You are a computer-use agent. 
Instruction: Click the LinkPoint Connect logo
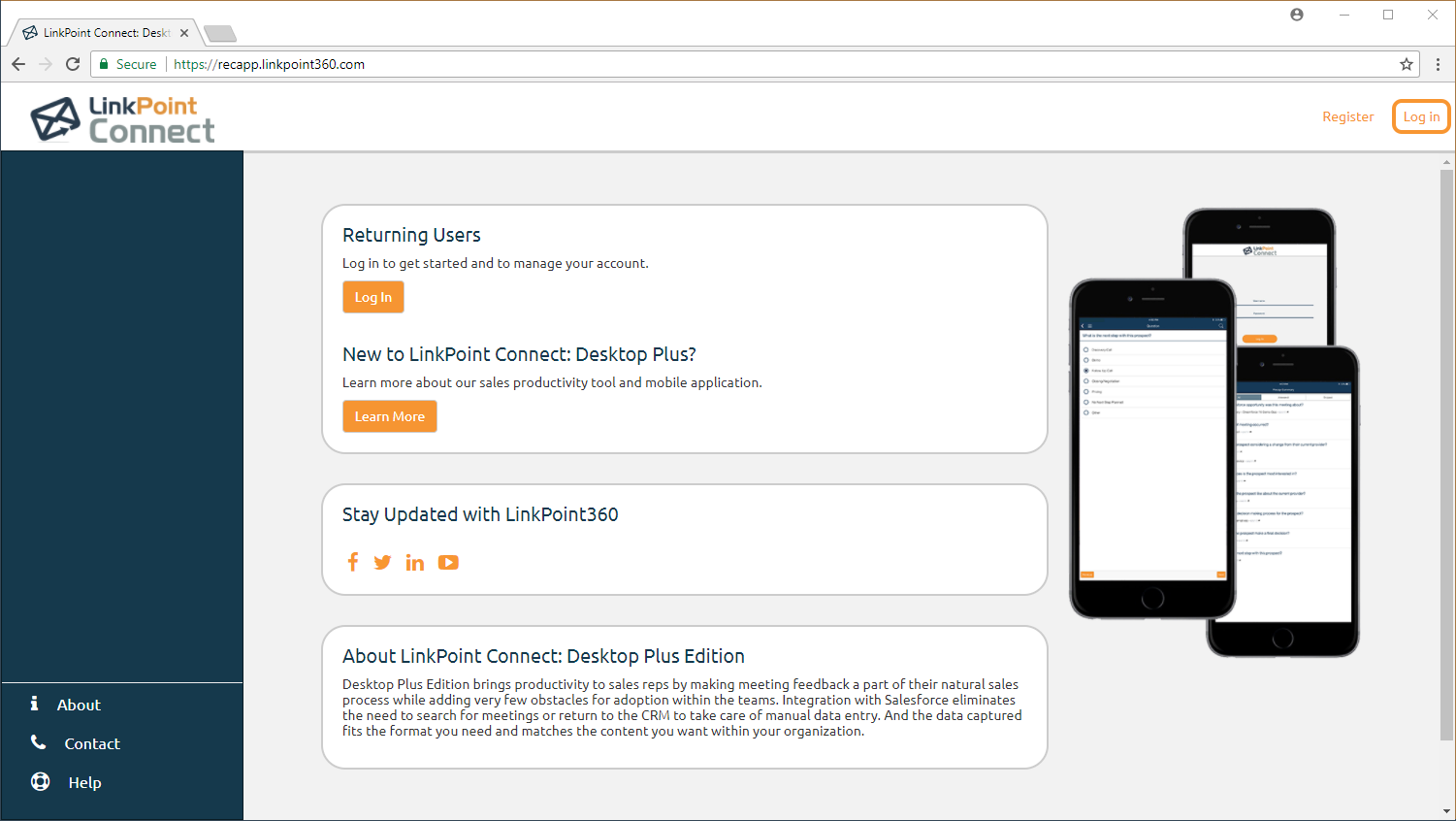(123, 119)
